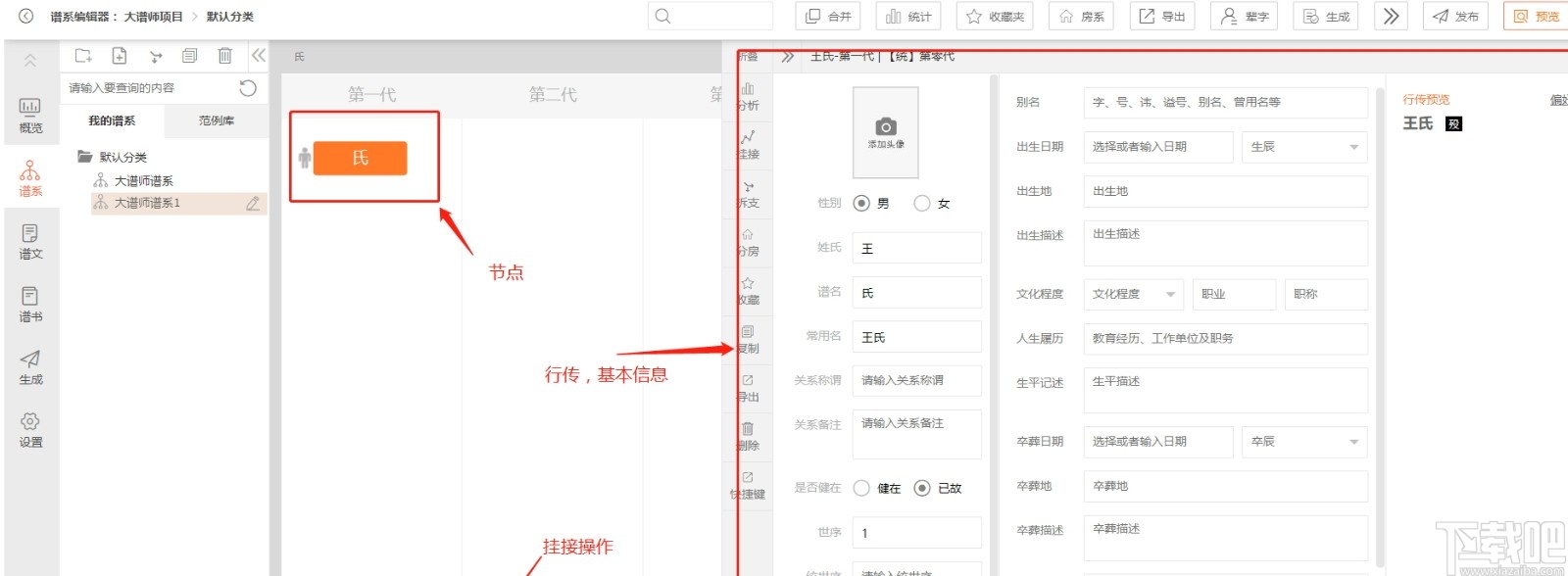Open the 设置 settings sidebar section

(30, 429)
